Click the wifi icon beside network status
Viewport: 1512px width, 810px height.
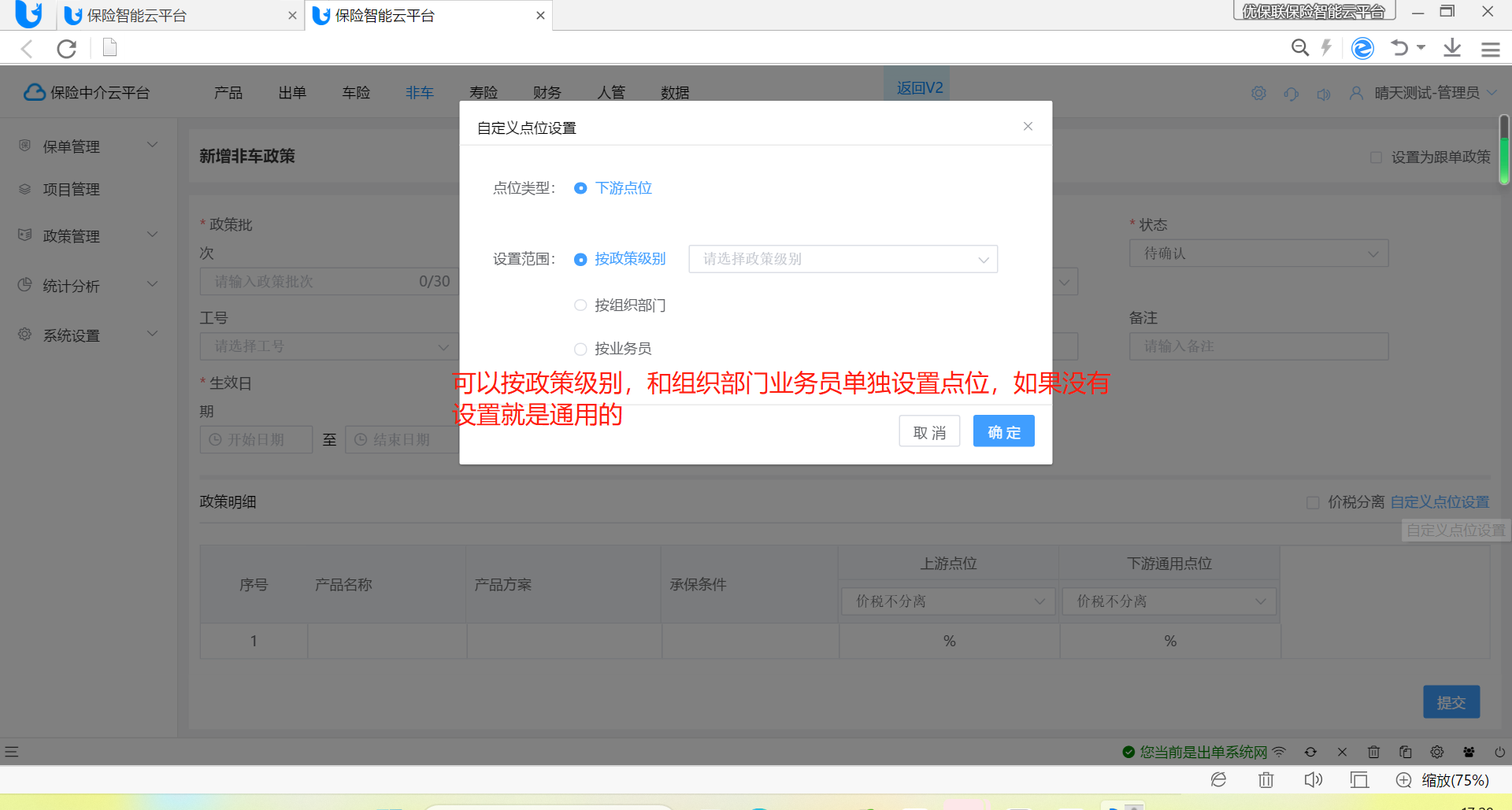point(1279,752)
